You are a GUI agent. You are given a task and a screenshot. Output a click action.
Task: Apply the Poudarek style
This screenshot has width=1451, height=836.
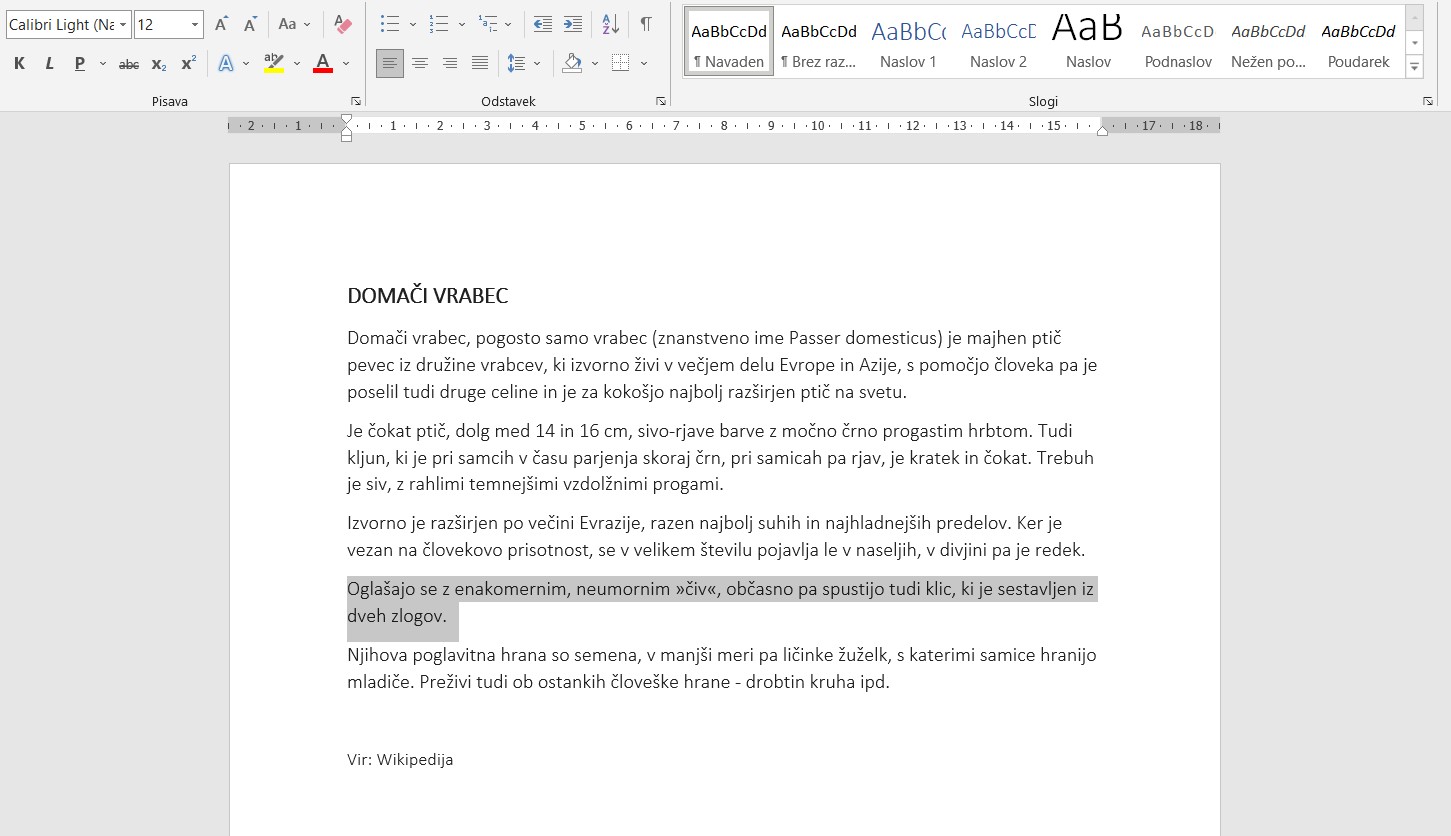[x=1358, y=41]
